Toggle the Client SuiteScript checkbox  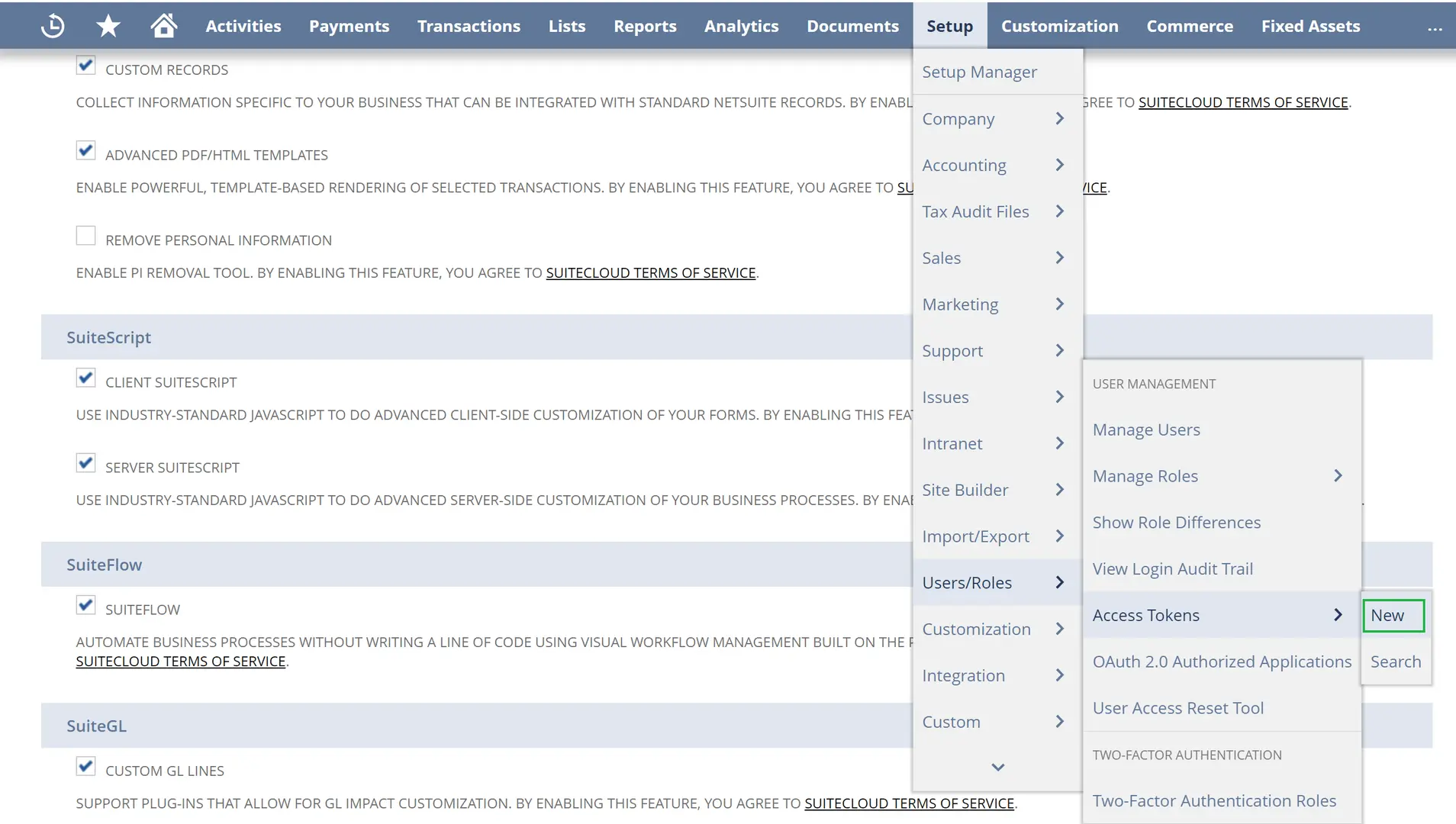(x=85, y=378)
